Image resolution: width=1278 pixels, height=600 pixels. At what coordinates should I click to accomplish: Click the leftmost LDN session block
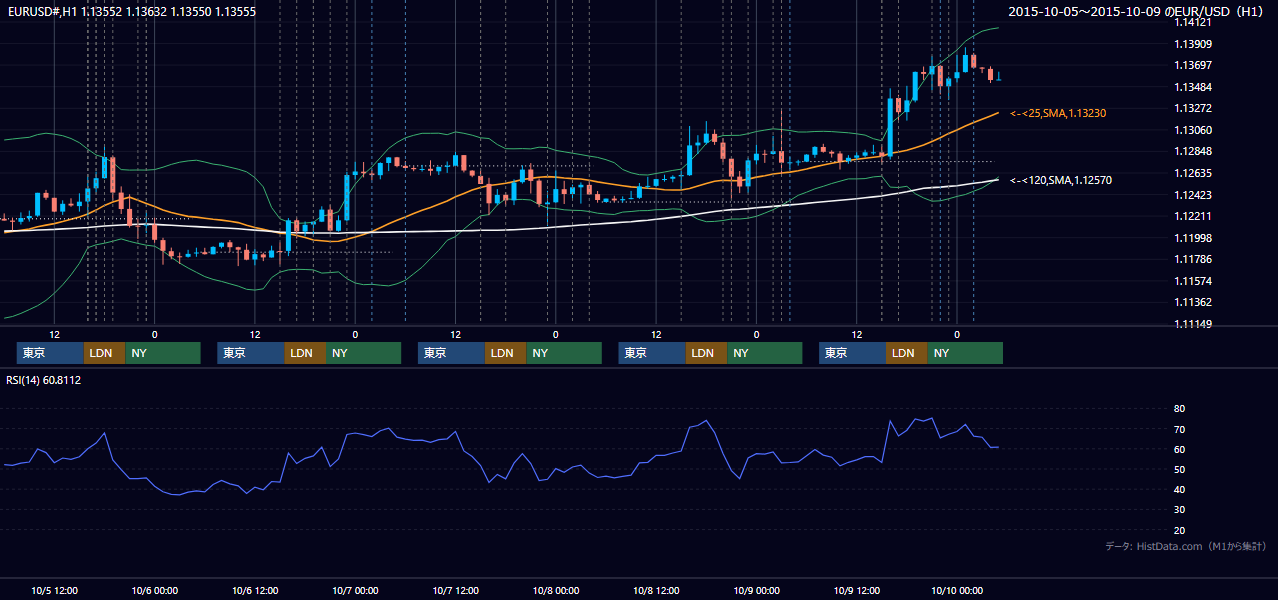pos(104,353)
